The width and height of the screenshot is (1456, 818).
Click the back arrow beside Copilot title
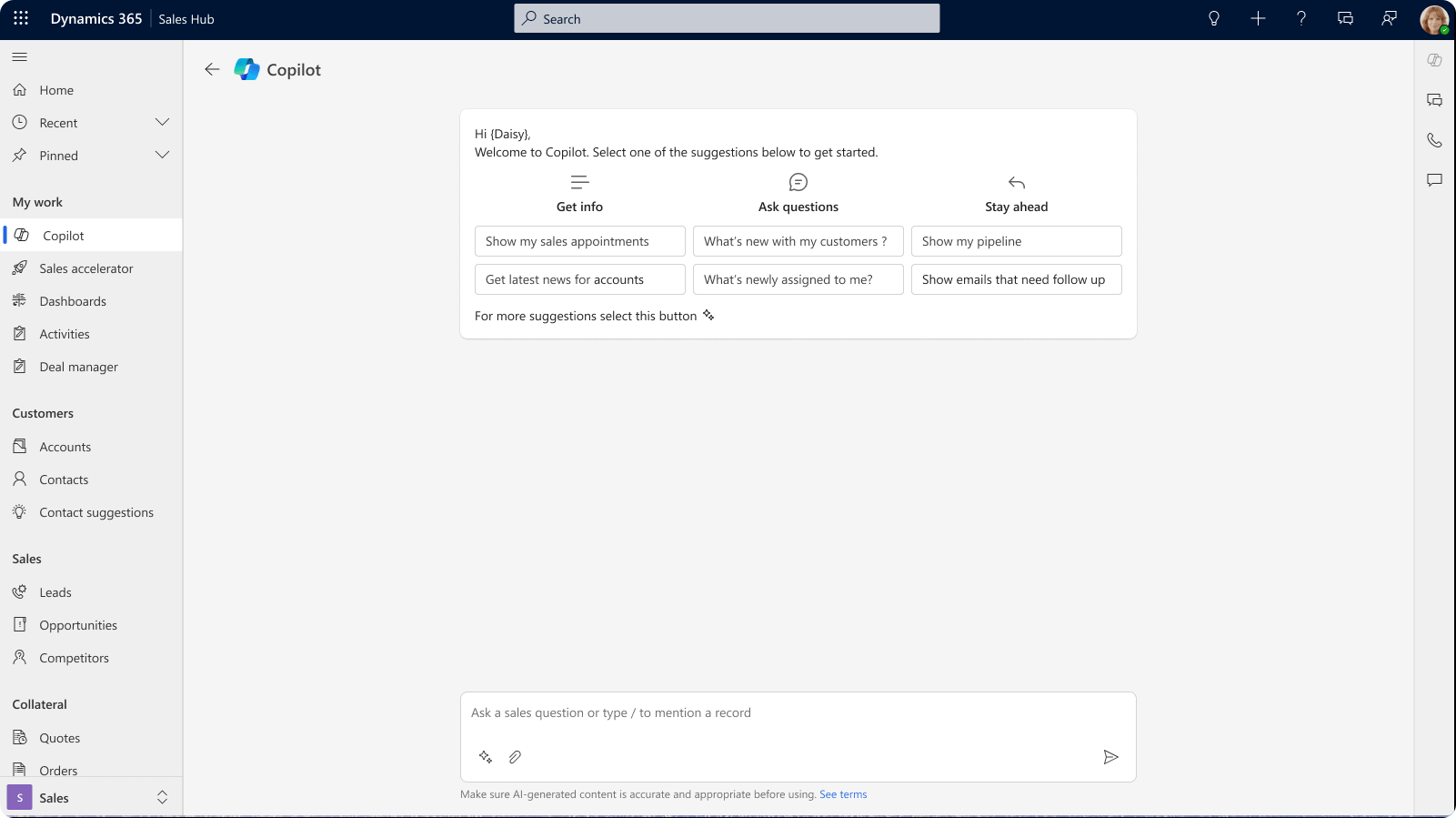(x=212, y=69)
